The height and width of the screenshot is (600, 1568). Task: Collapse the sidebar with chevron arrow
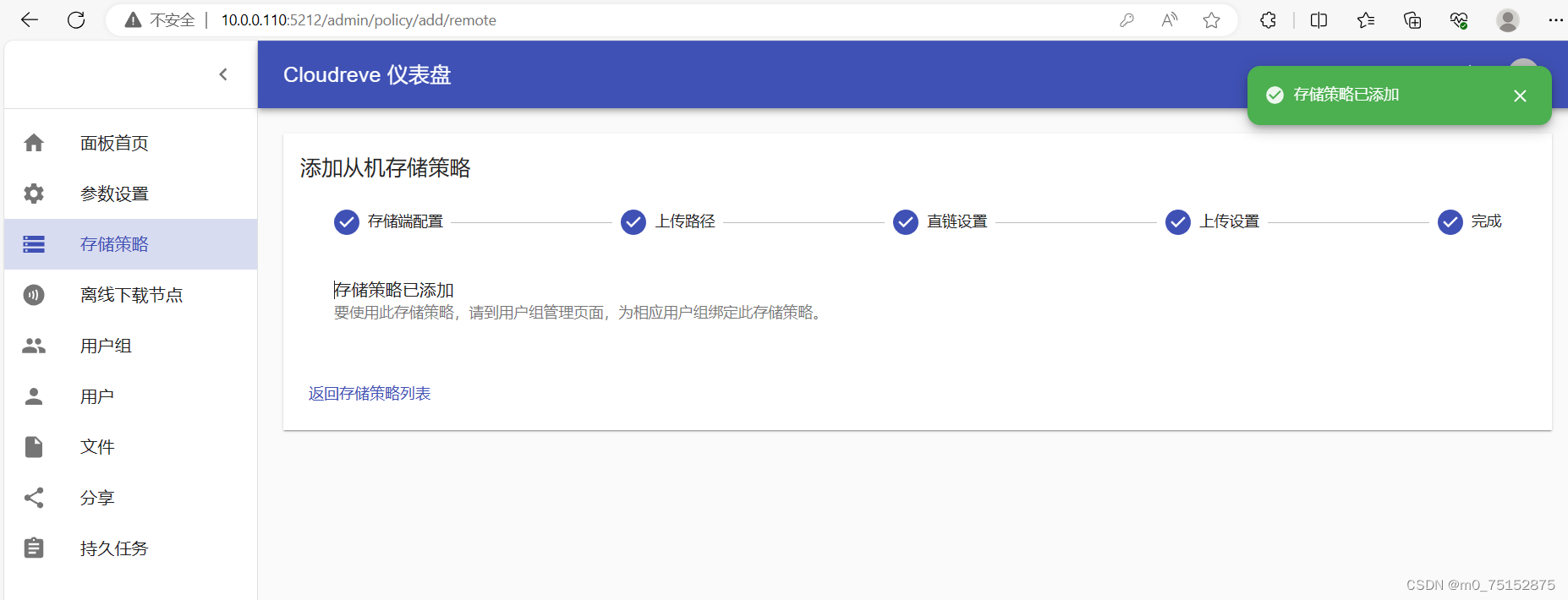(x=223, y=74)
